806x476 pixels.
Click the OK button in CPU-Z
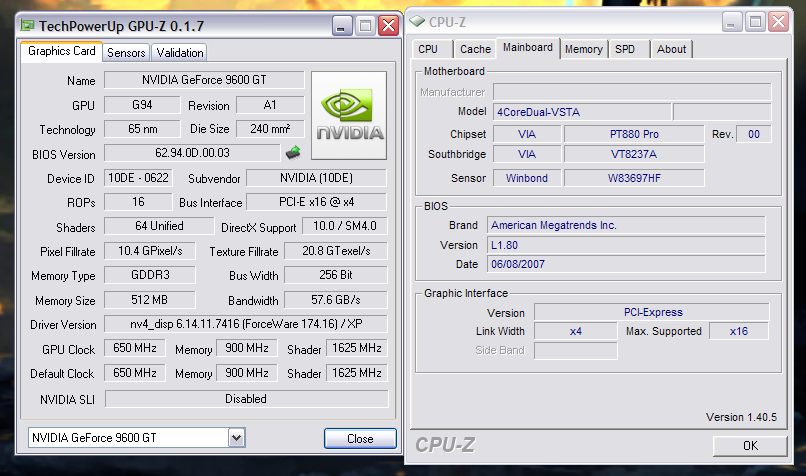[750, 446]
